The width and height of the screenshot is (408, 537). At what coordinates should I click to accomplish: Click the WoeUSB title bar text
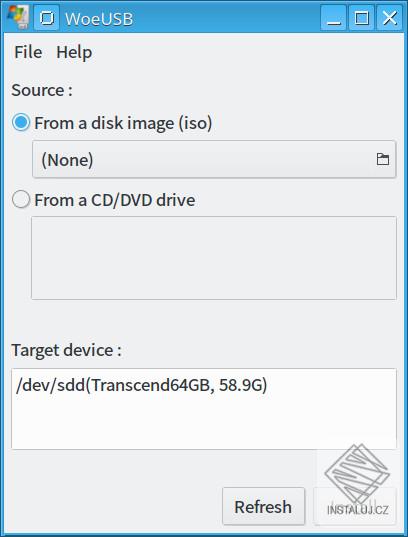point(99,18)
